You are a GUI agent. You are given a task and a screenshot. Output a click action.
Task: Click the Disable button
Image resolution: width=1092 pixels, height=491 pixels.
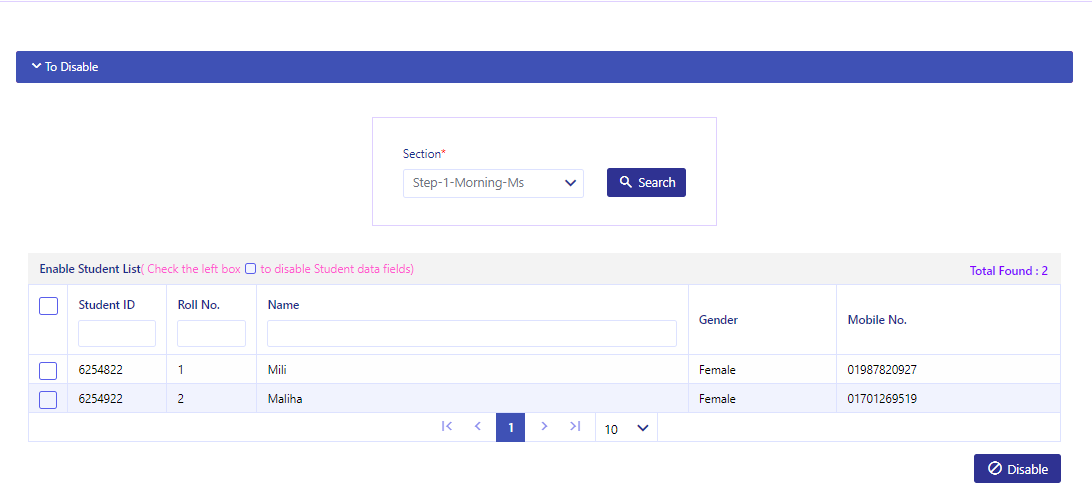1017,469
